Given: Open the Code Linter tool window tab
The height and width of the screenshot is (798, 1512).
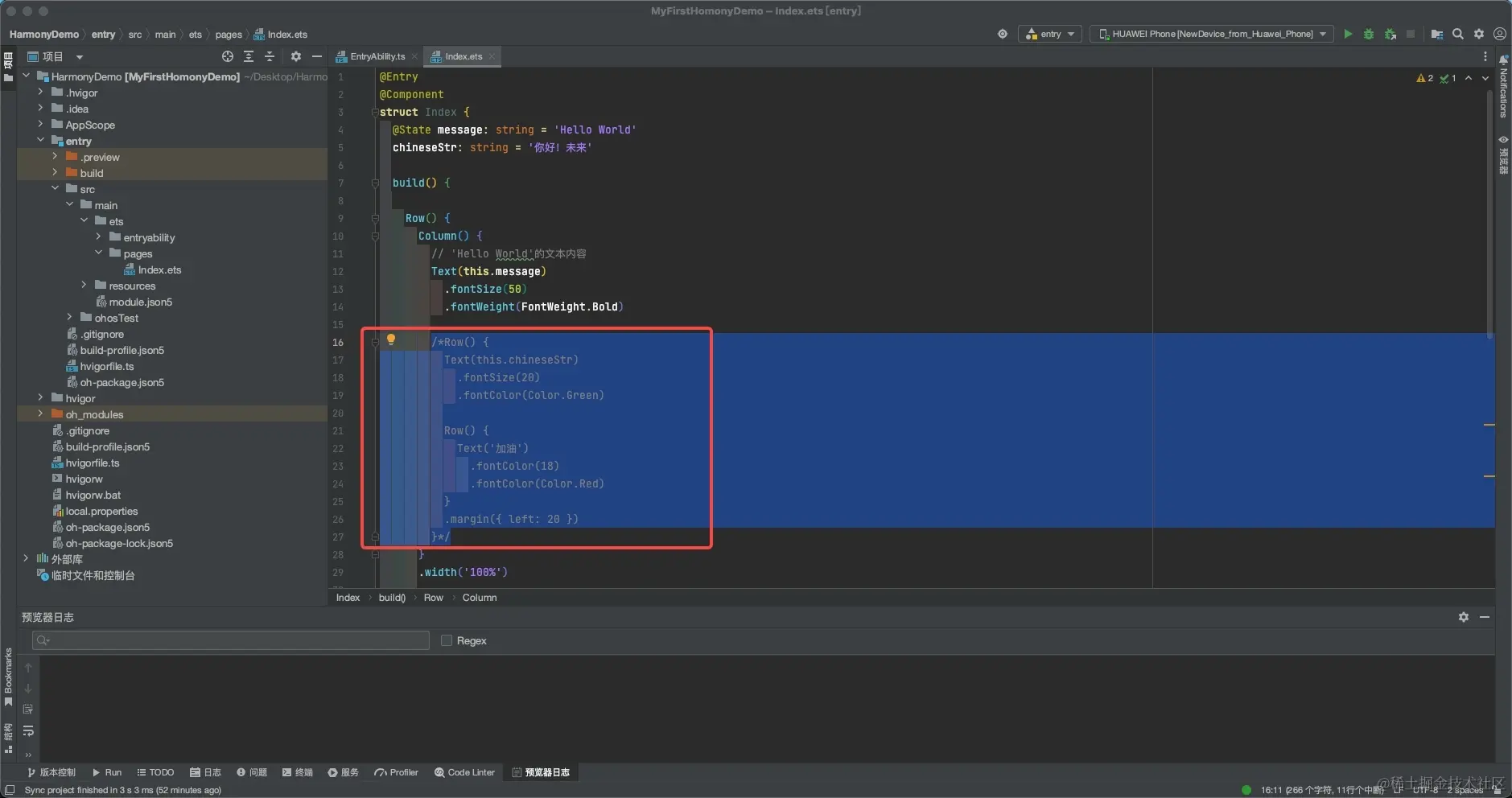Looking at the screenshot, I should pos(465,772).
